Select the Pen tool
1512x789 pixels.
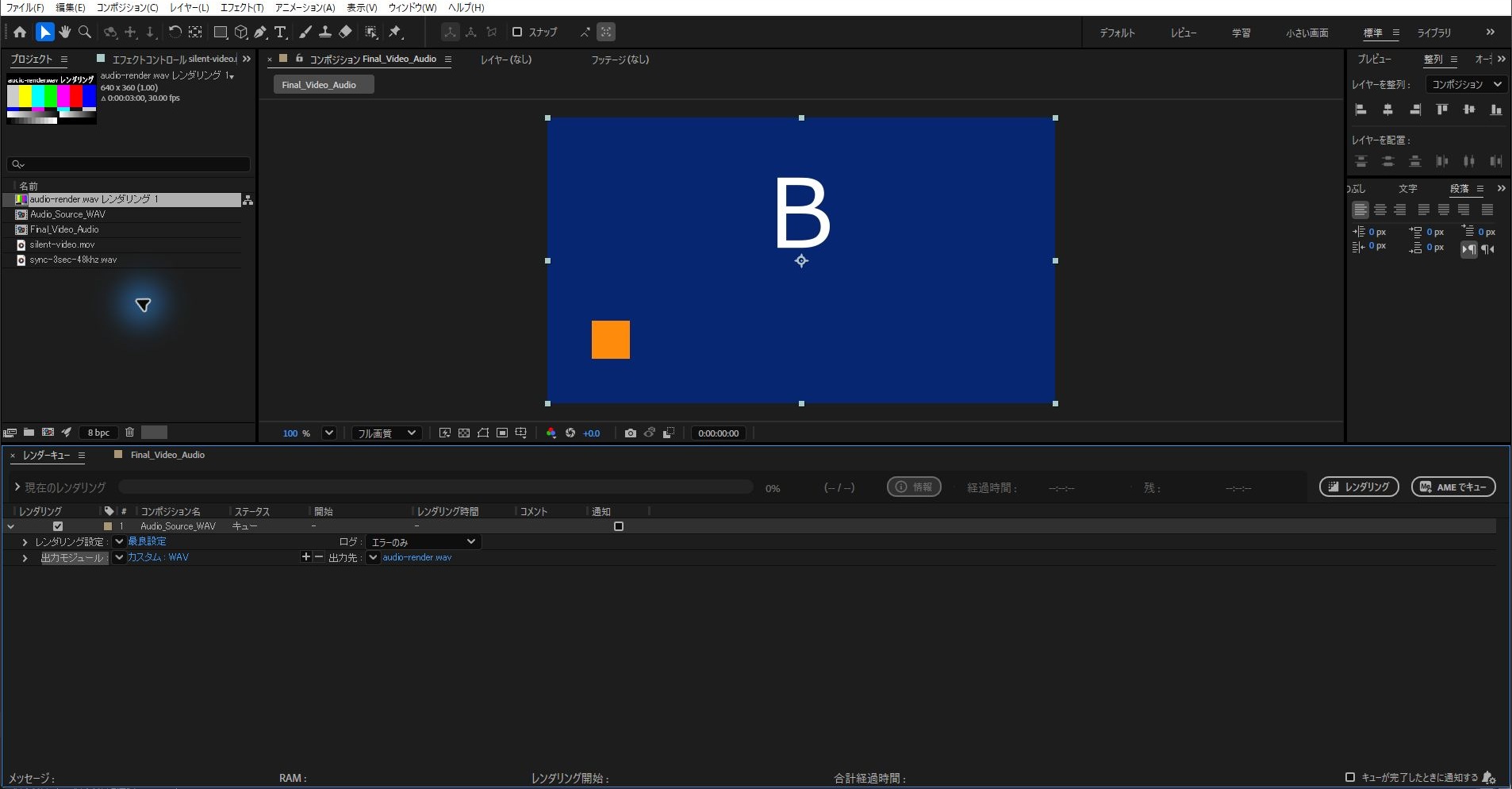click(x=260, y=32)
